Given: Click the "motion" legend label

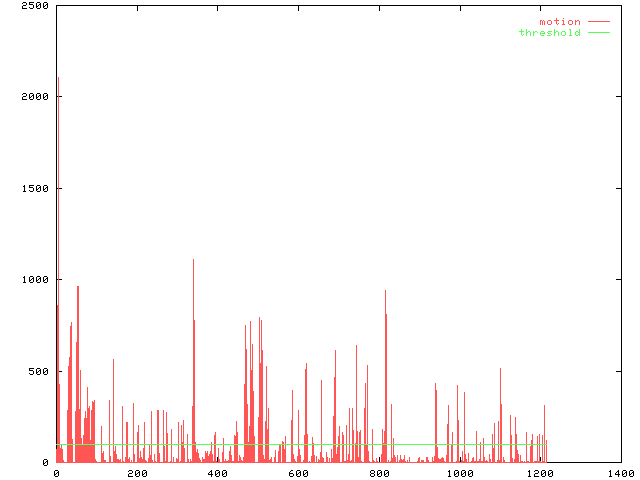Looking at the screenshot, I should (x=559, y=21).
